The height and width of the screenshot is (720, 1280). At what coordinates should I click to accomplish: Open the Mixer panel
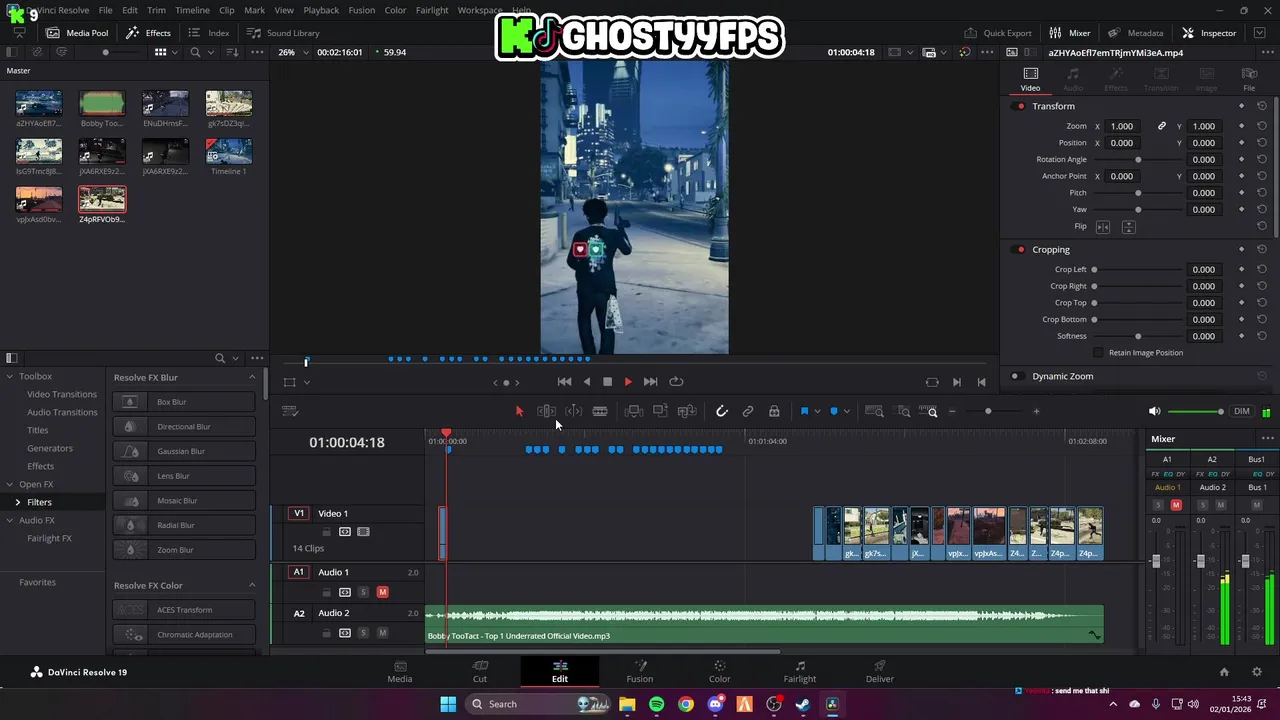coord(1070,33)
